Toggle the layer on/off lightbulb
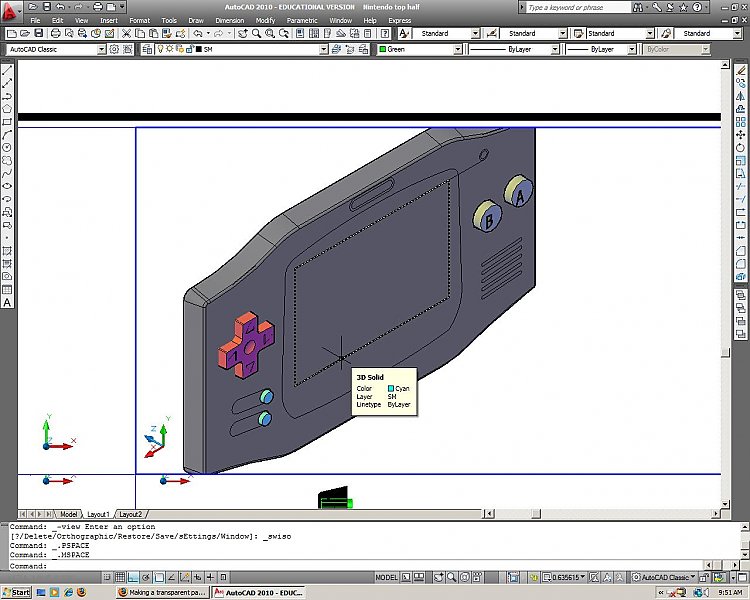 click(161, 49)
